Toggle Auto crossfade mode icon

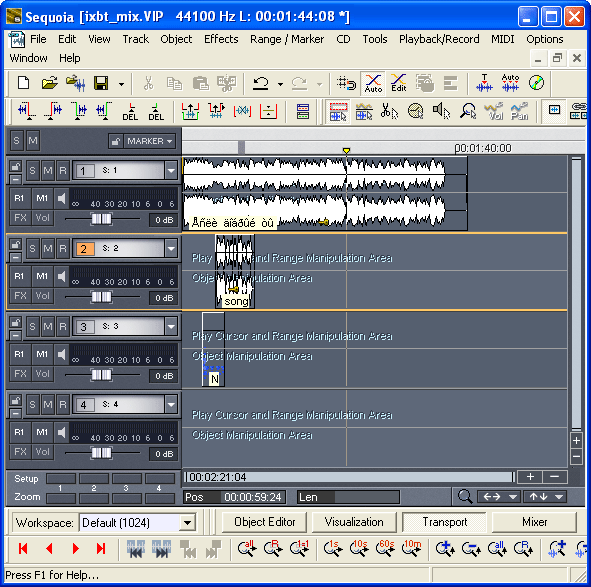pos(373,83)
